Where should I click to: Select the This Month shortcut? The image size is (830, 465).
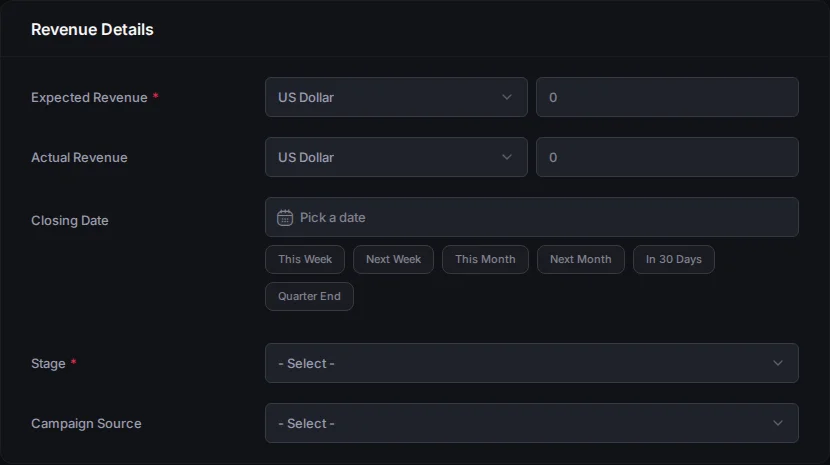(485, 260)
